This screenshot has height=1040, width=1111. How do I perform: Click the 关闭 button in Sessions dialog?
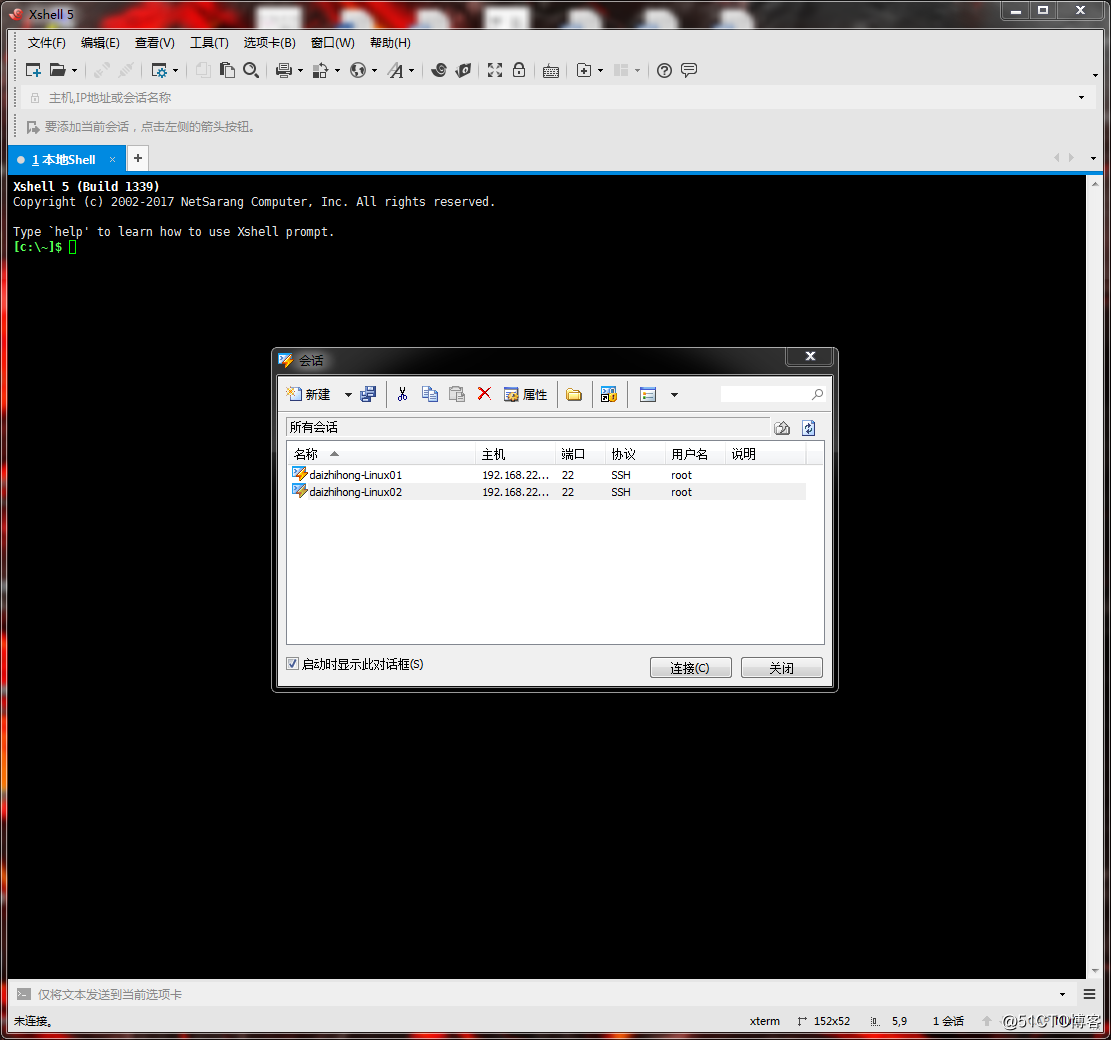click(x=782, y=667)
